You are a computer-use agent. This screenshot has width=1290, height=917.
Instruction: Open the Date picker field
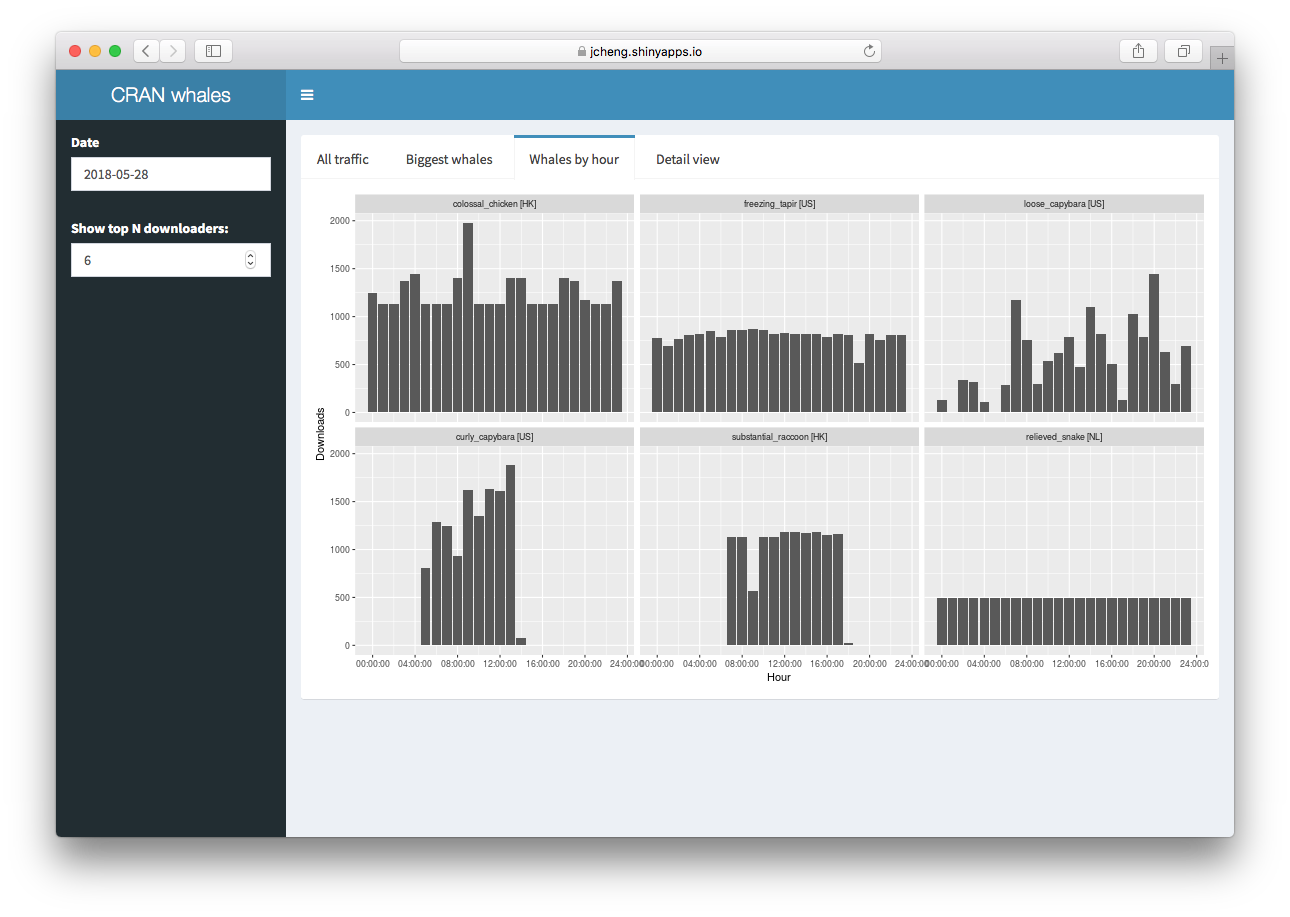[170, 174]
